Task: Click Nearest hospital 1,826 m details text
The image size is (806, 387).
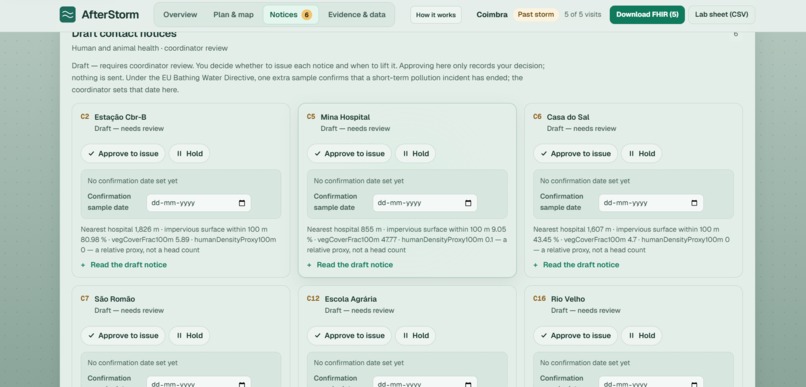Action: [x=179, y=239]
